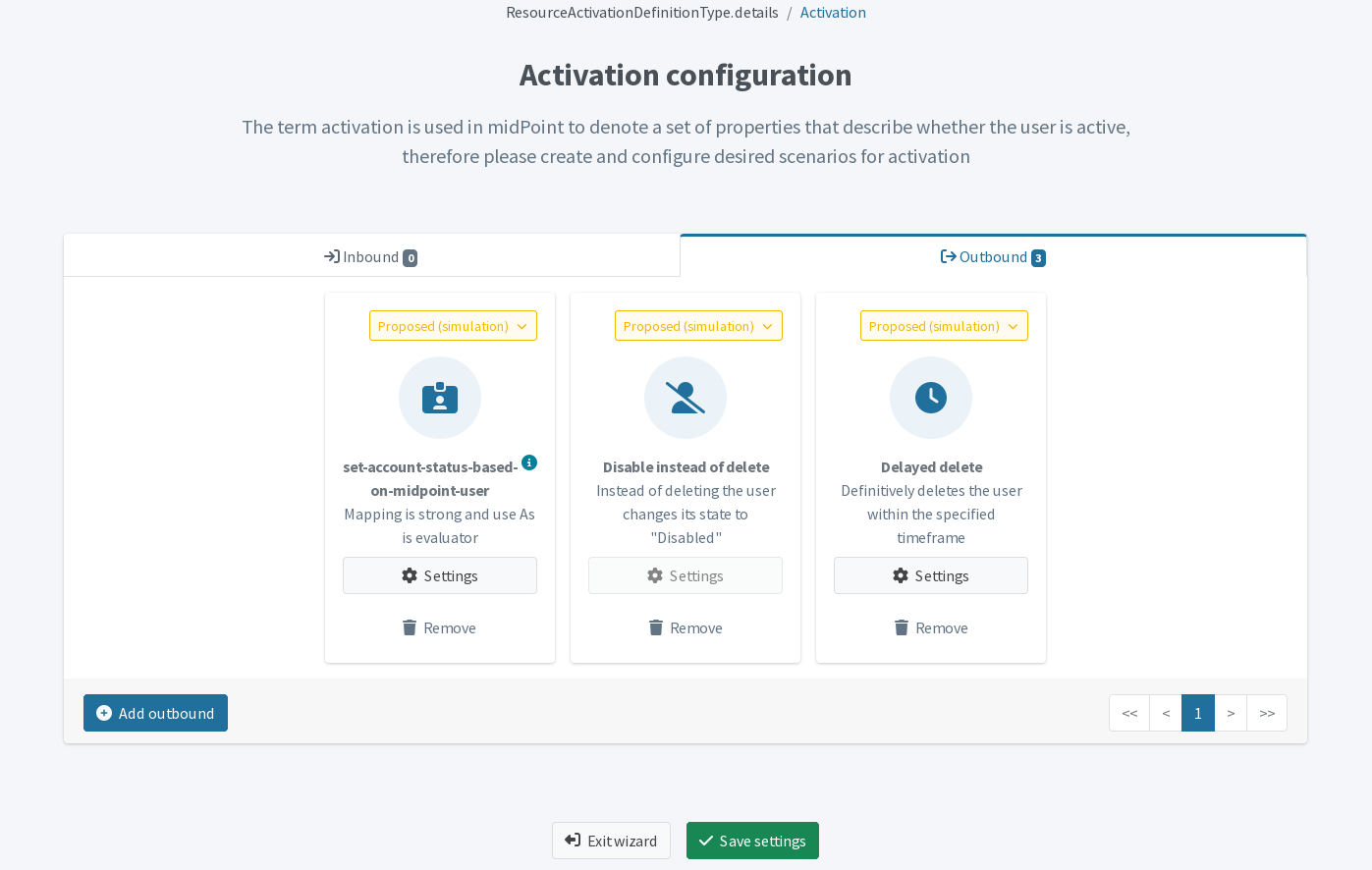Remove the set-account-status-based-on-midpoint-user mapping

(440, 626)
